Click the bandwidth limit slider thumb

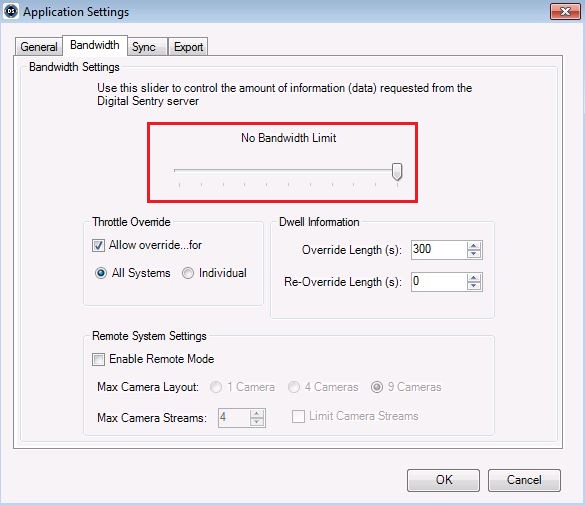click(x=397, y=171)
